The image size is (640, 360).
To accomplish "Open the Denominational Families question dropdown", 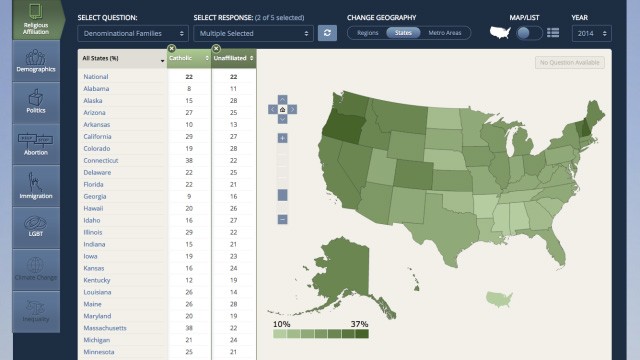I will [x=133, y=33].
